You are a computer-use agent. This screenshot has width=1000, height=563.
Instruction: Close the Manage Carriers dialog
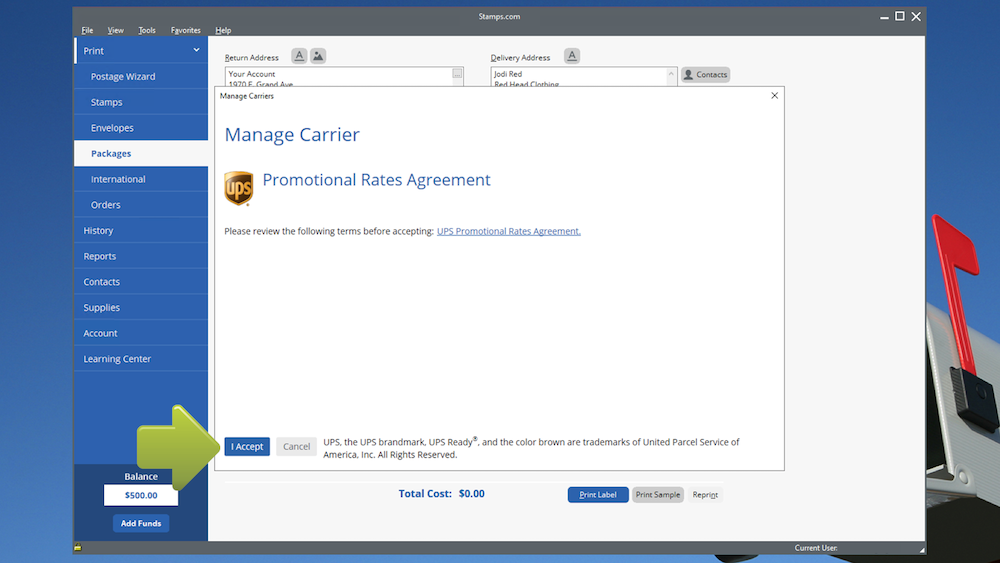click(774, 96)
